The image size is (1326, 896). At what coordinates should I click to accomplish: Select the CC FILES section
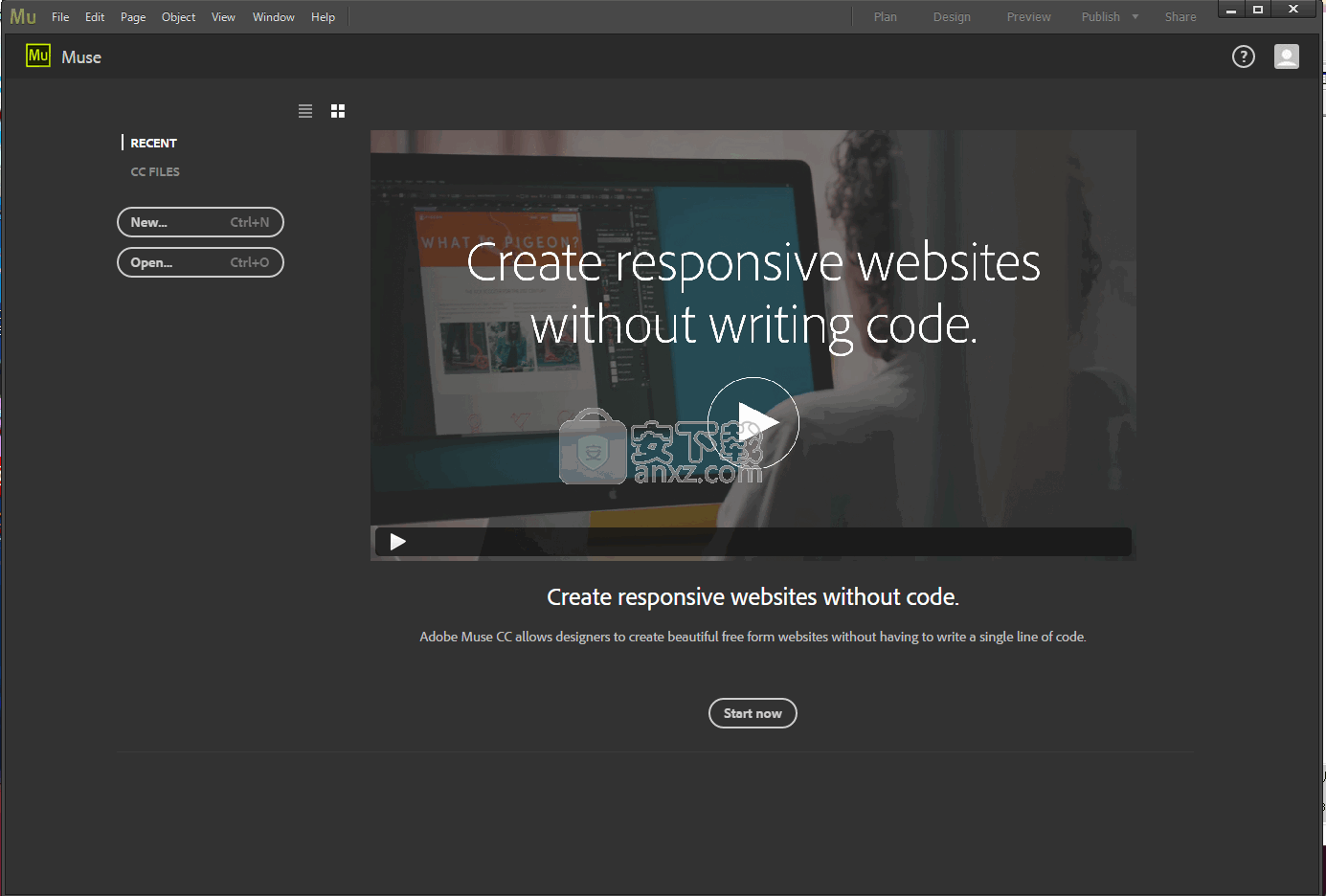[x=155, y=172]
